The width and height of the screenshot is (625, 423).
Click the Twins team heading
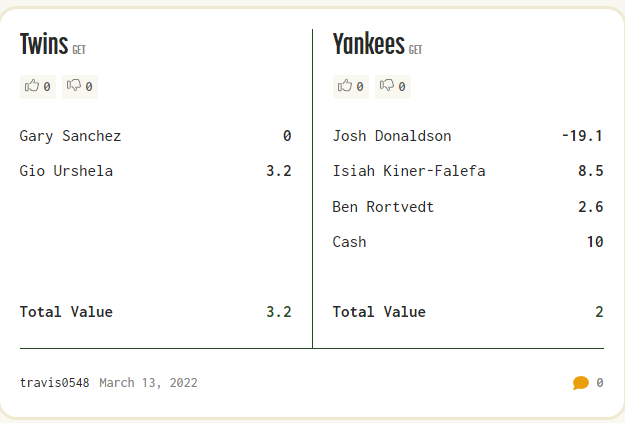pos(44,44)
